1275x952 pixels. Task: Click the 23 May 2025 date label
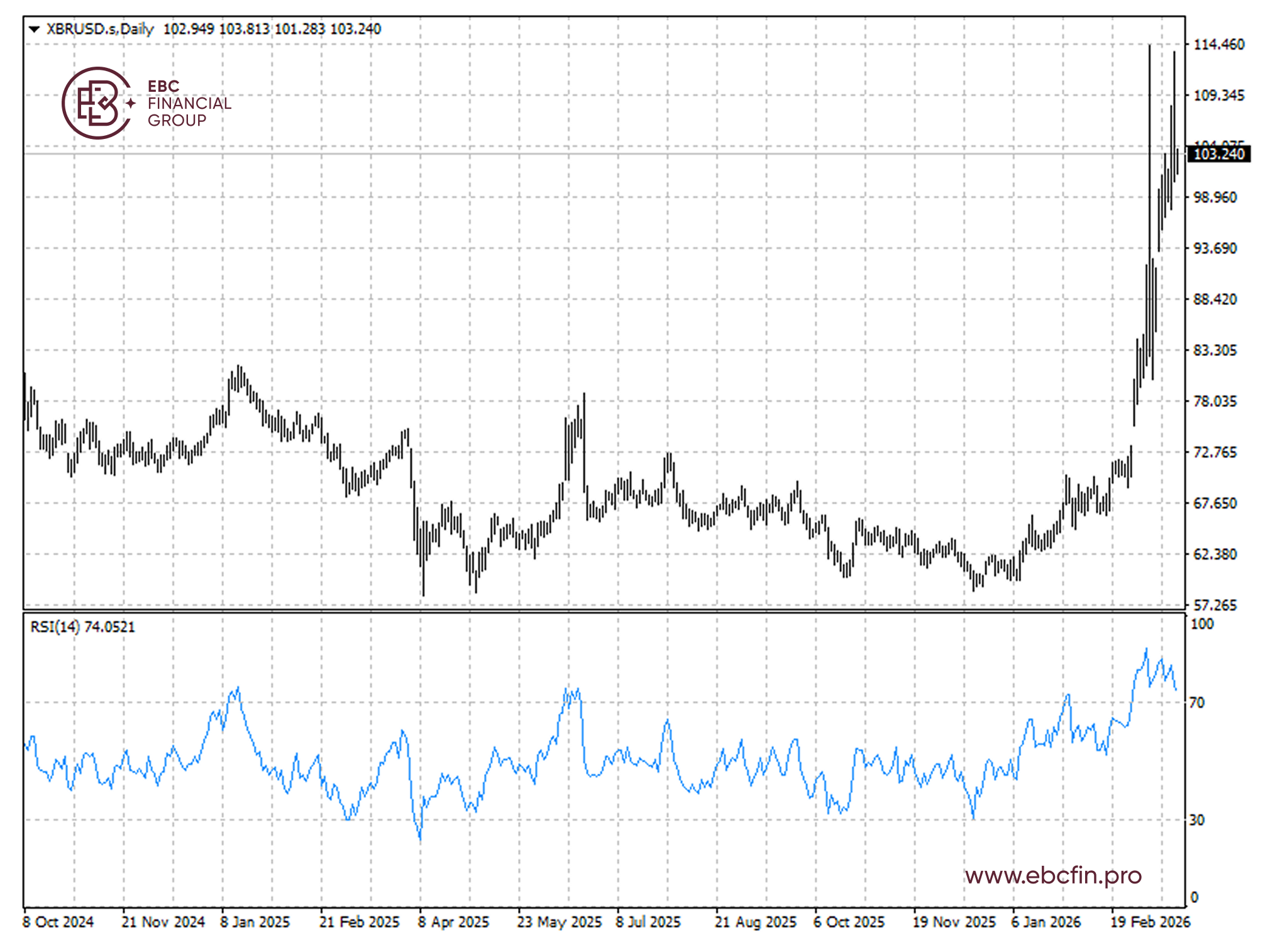[x=559, y=922]
